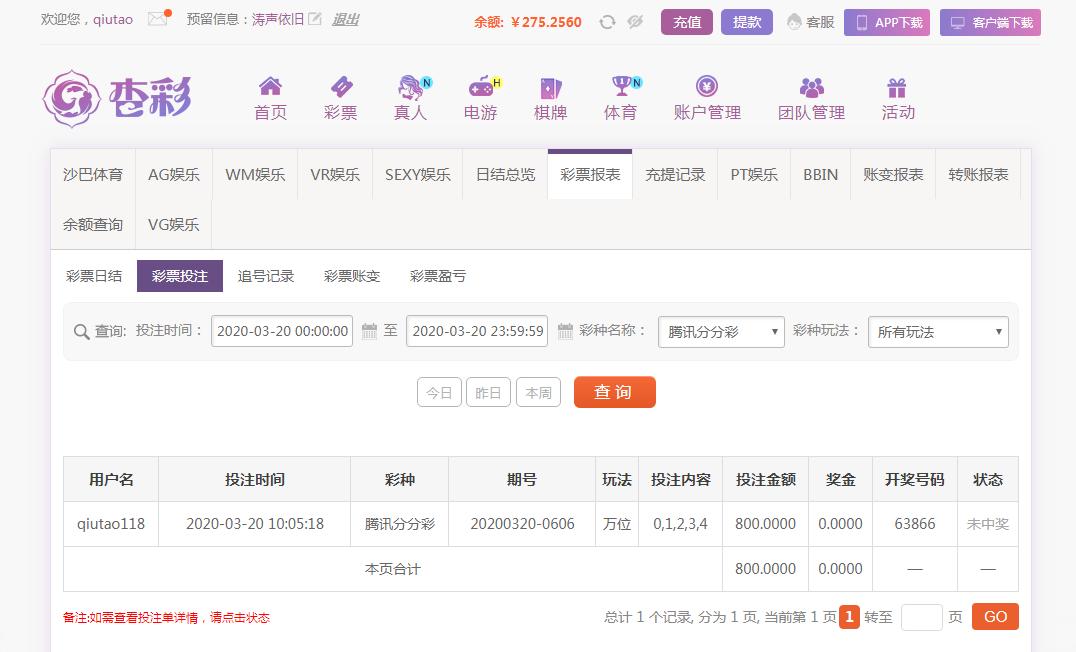The width and height of the screenshot is (1076, 652).
Task: Open start date calendar icon
Action: (369, 331)
